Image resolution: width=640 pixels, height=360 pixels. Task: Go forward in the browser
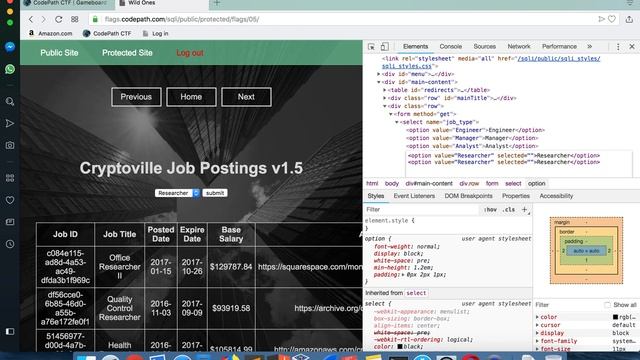click(44, 19)
